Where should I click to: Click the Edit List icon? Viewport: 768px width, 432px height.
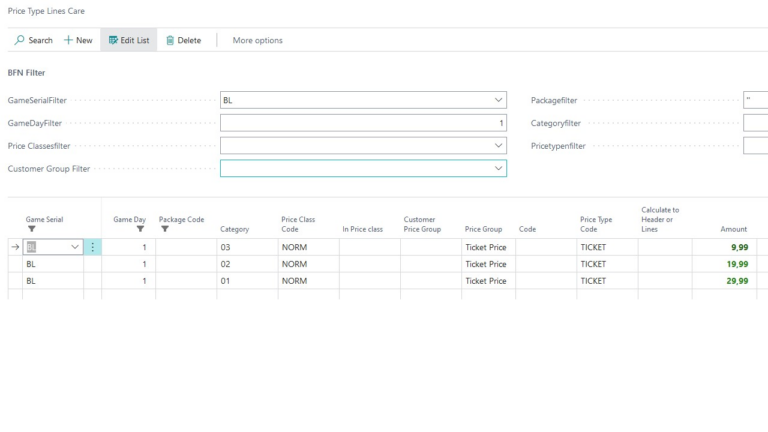(x=113, y=40)
